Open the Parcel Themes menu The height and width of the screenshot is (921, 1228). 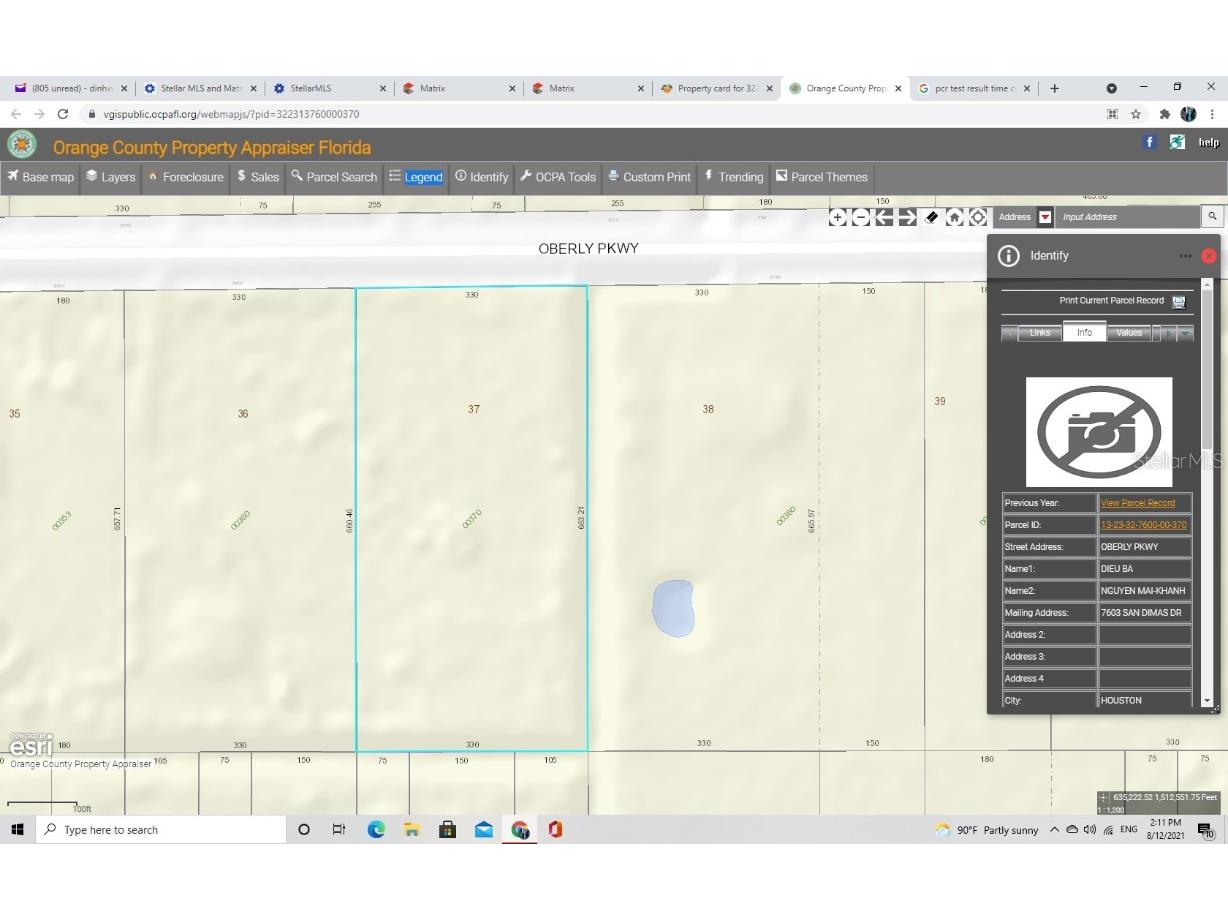point(821,177)
